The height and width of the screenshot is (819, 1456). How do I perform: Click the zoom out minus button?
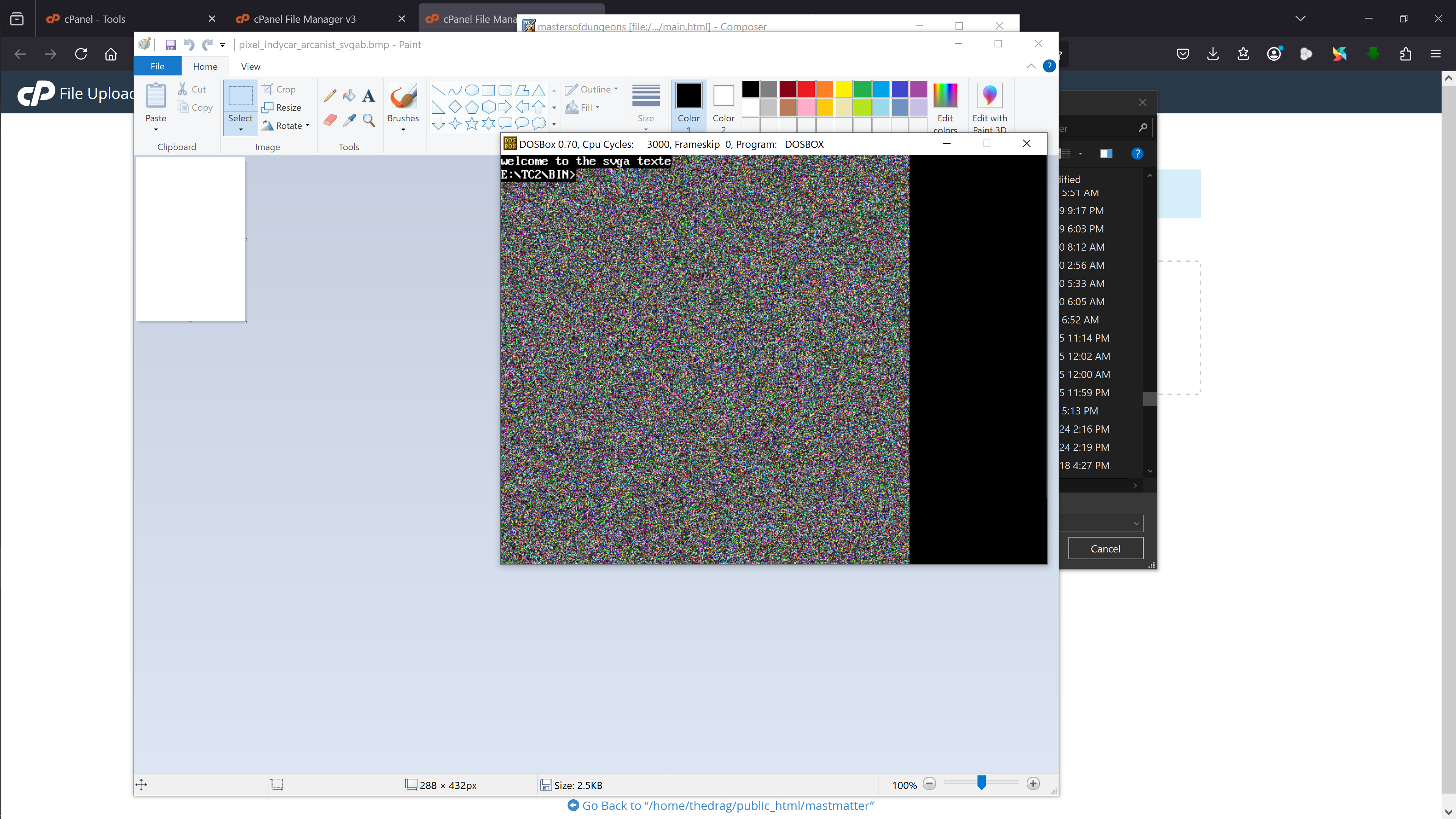929,784
